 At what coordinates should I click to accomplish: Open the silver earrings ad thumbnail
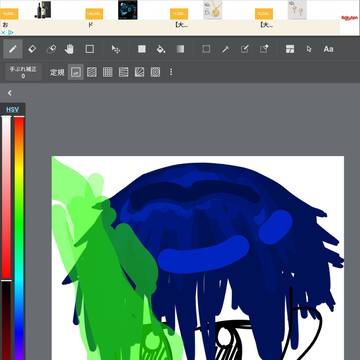coord(297,10)
